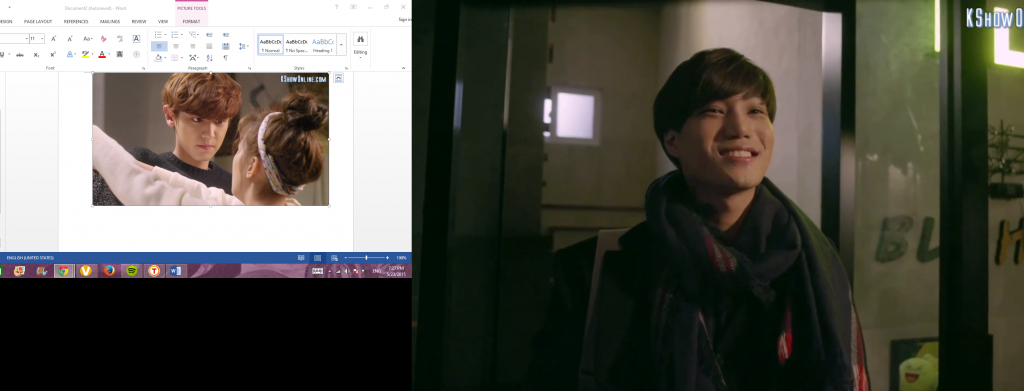This screenshot has height=391, width=1024.
Task: Open the Layout Options icon beside picture
Action: coord(338,78)
